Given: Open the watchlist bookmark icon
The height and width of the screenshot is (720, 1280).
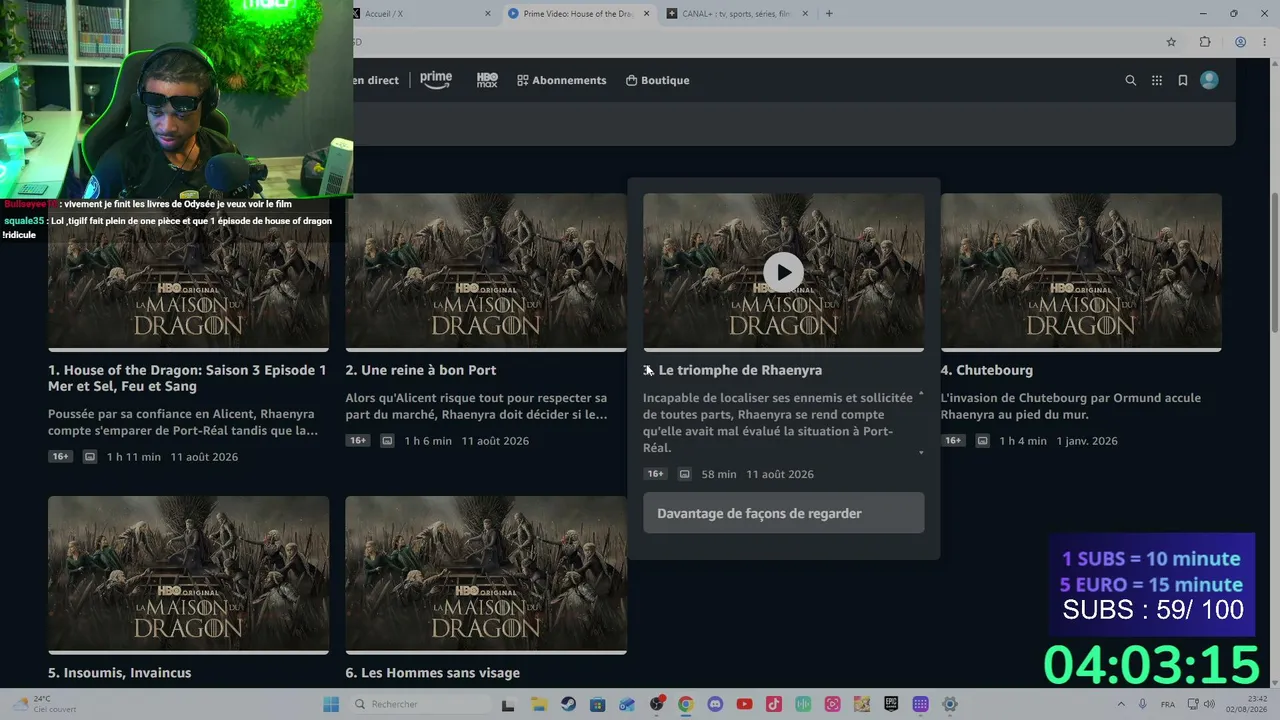Looking at the screenshot, I should pyautogui.click(x=1183, y=81).
